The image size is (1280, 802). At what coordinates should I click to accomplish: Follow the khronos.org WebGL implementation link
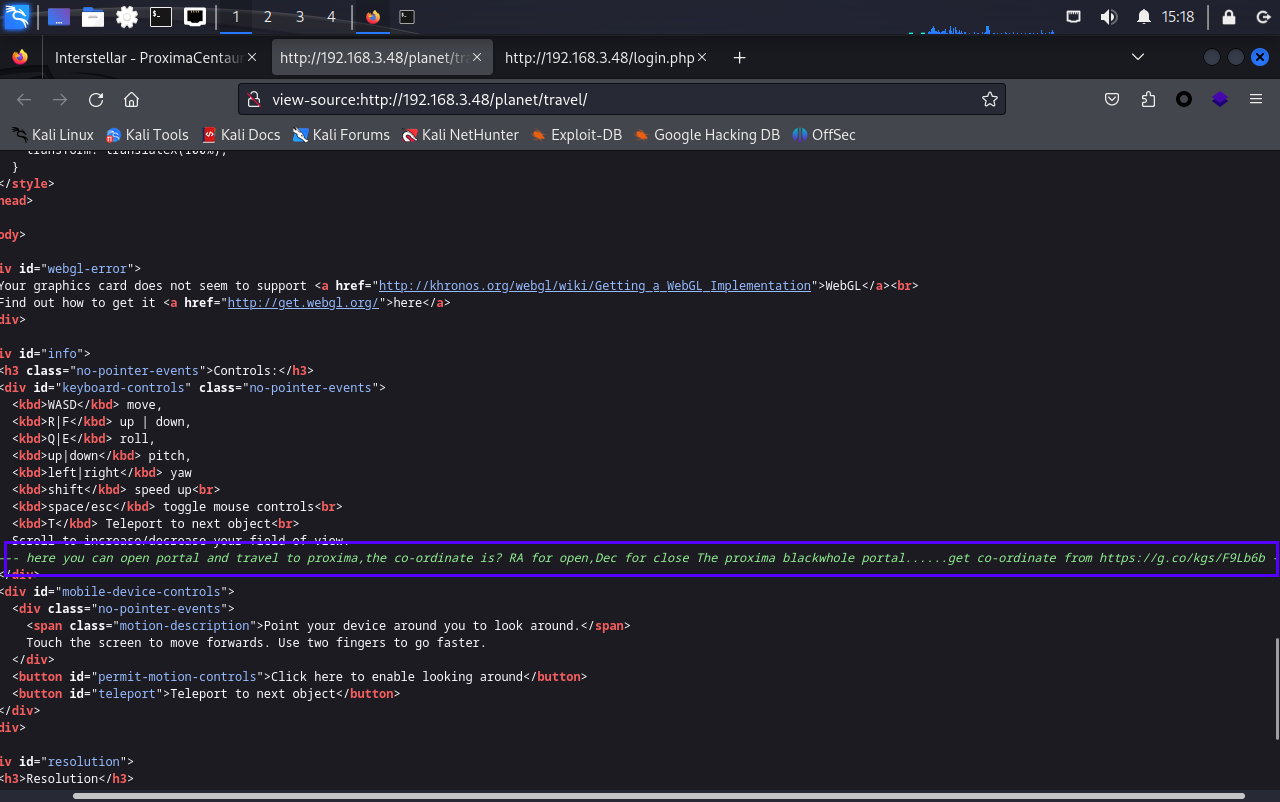[595, 286]
